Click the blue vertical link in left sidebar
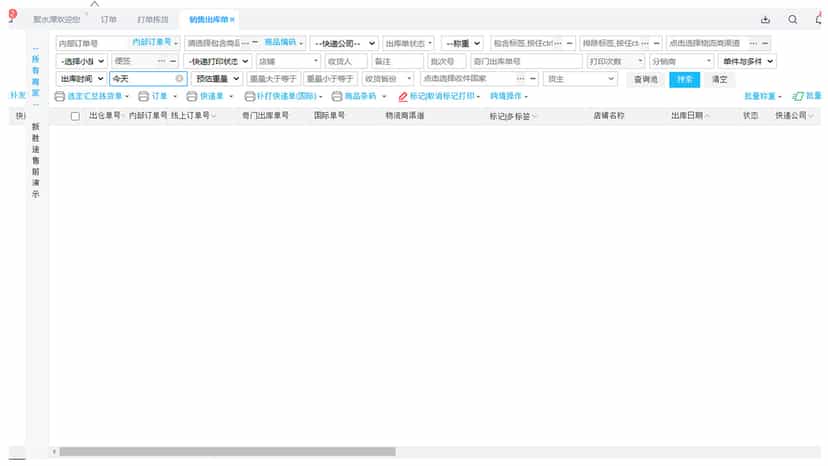The image size is (828, 466). [x=35, y=76]
